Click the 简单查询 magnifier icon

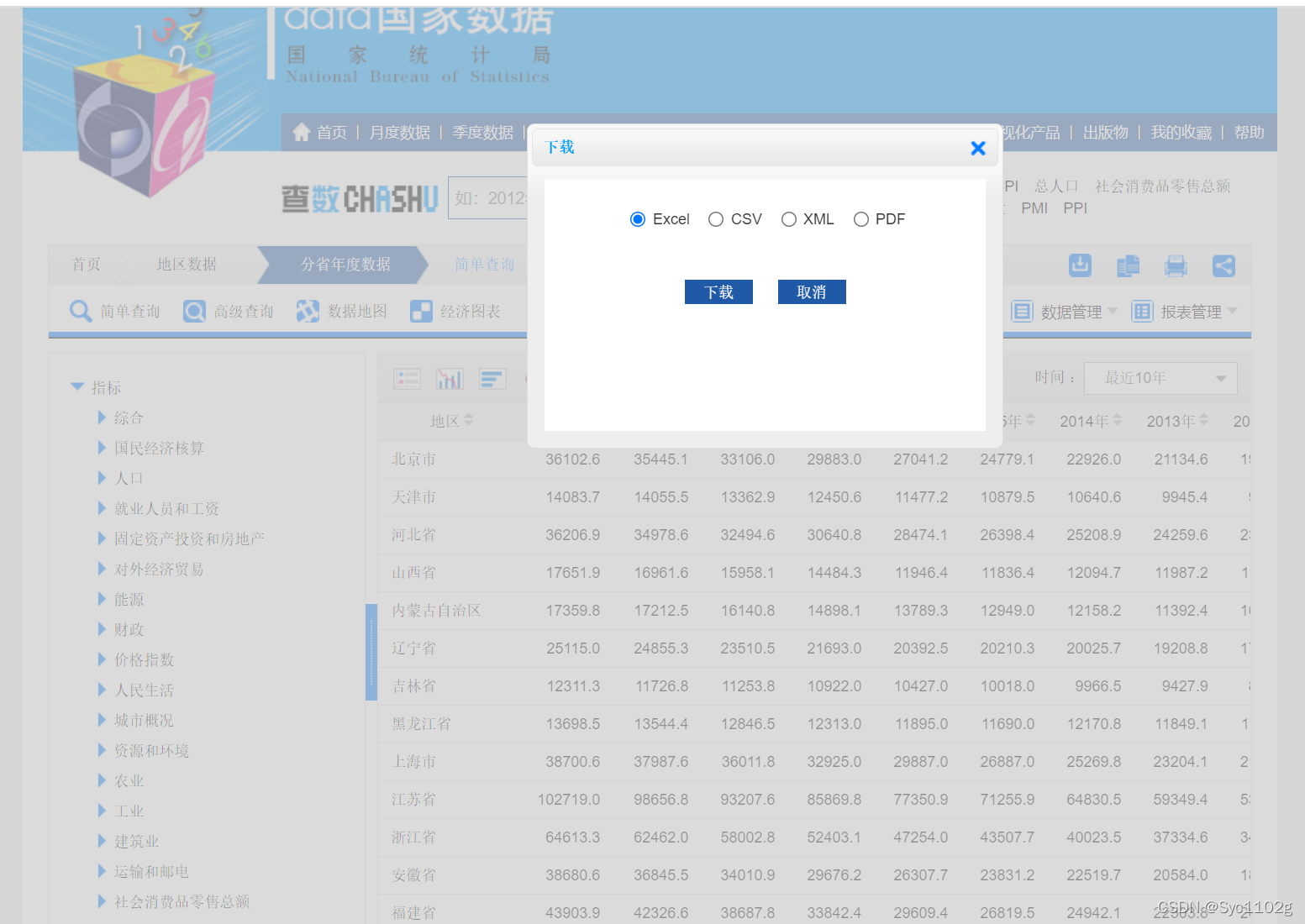click(x=81, y=311)
